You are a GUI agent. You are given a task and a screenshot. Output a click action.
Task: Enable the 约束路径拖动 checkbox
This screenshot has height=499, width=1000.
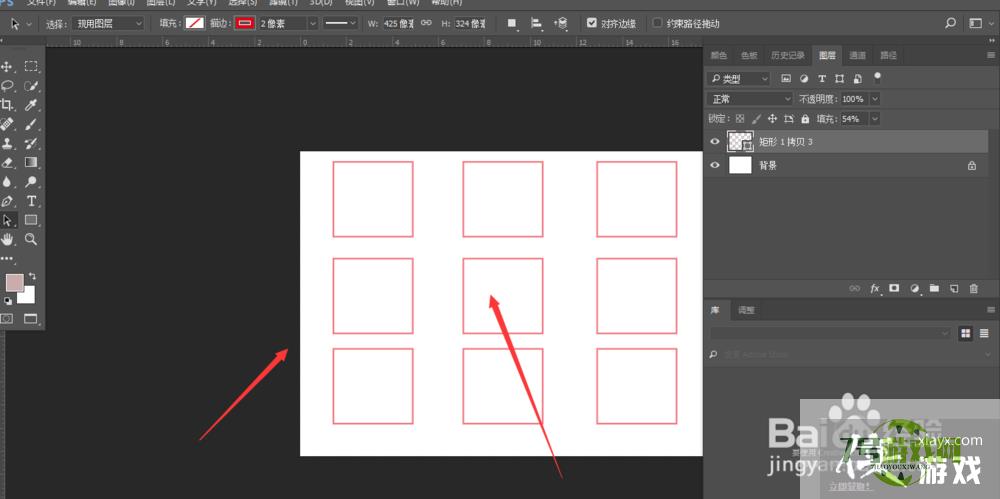tap(658, 23)
